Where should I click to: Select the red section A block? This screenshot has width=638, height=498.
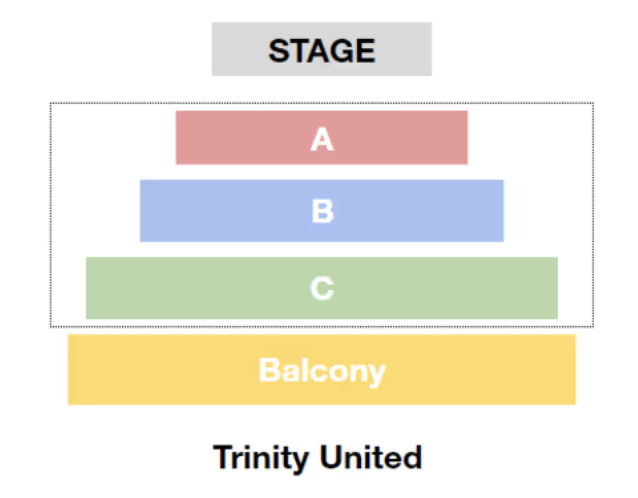321,138
